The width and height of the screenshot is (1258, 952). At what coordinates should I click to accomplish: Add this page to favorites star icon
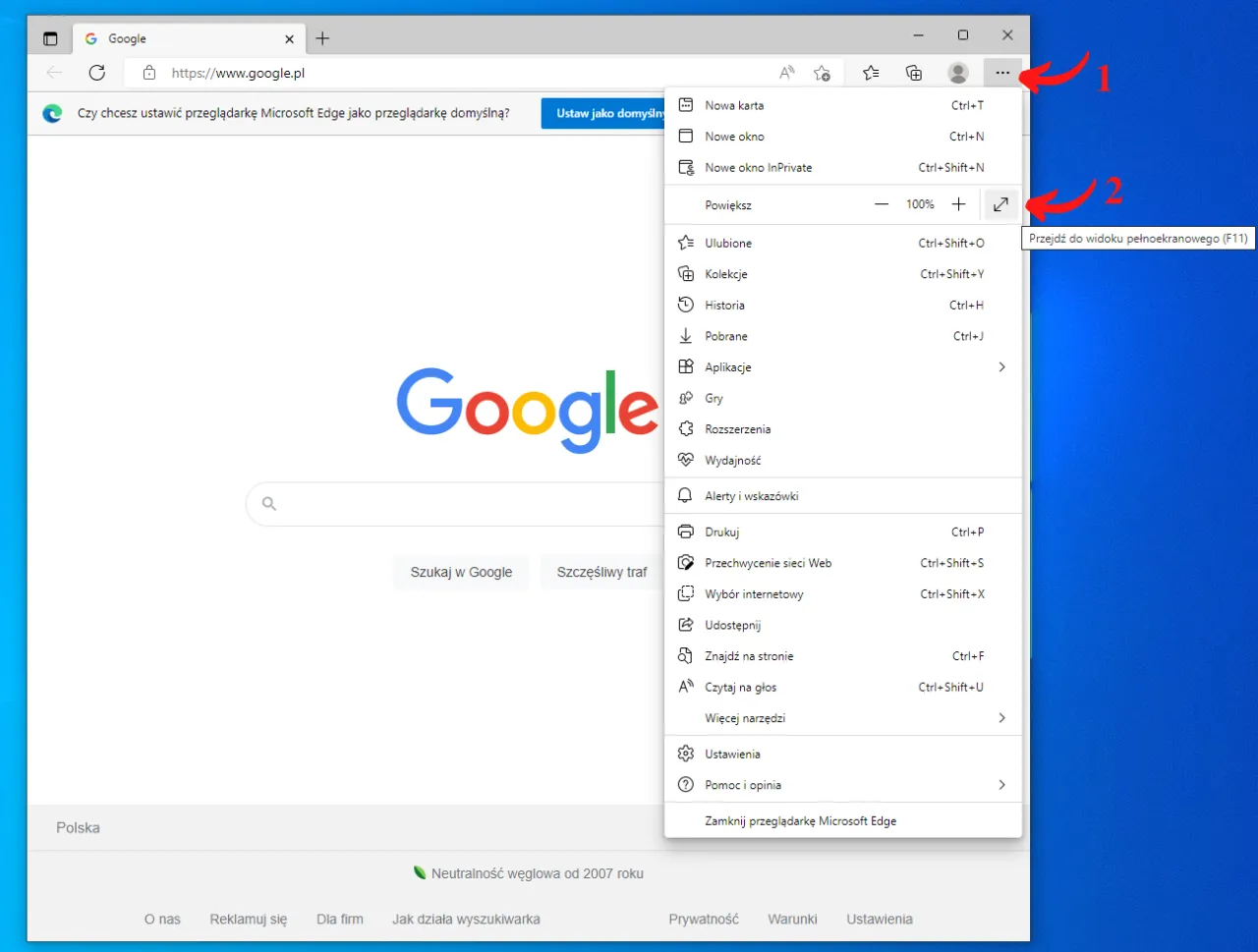(822, 73)
